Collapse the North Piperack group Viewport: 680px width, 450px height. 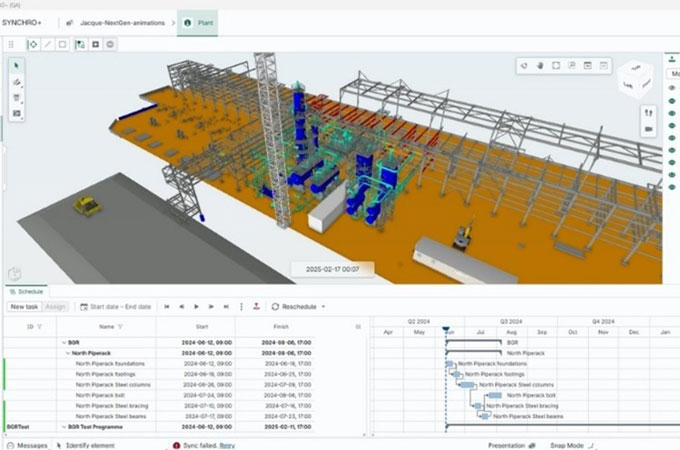pos(67,353)
